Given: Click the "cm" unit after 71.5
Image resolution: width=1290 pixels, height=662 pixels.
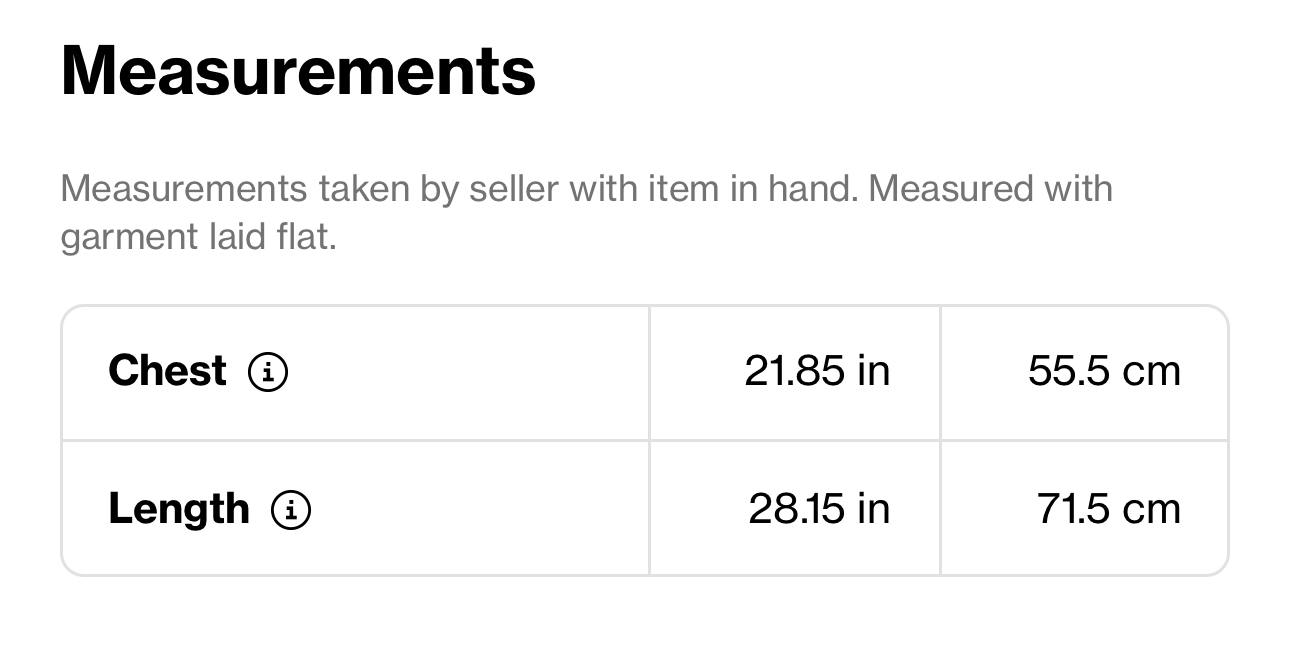Looking at the screenshot, I should (x=1151, y=509).
